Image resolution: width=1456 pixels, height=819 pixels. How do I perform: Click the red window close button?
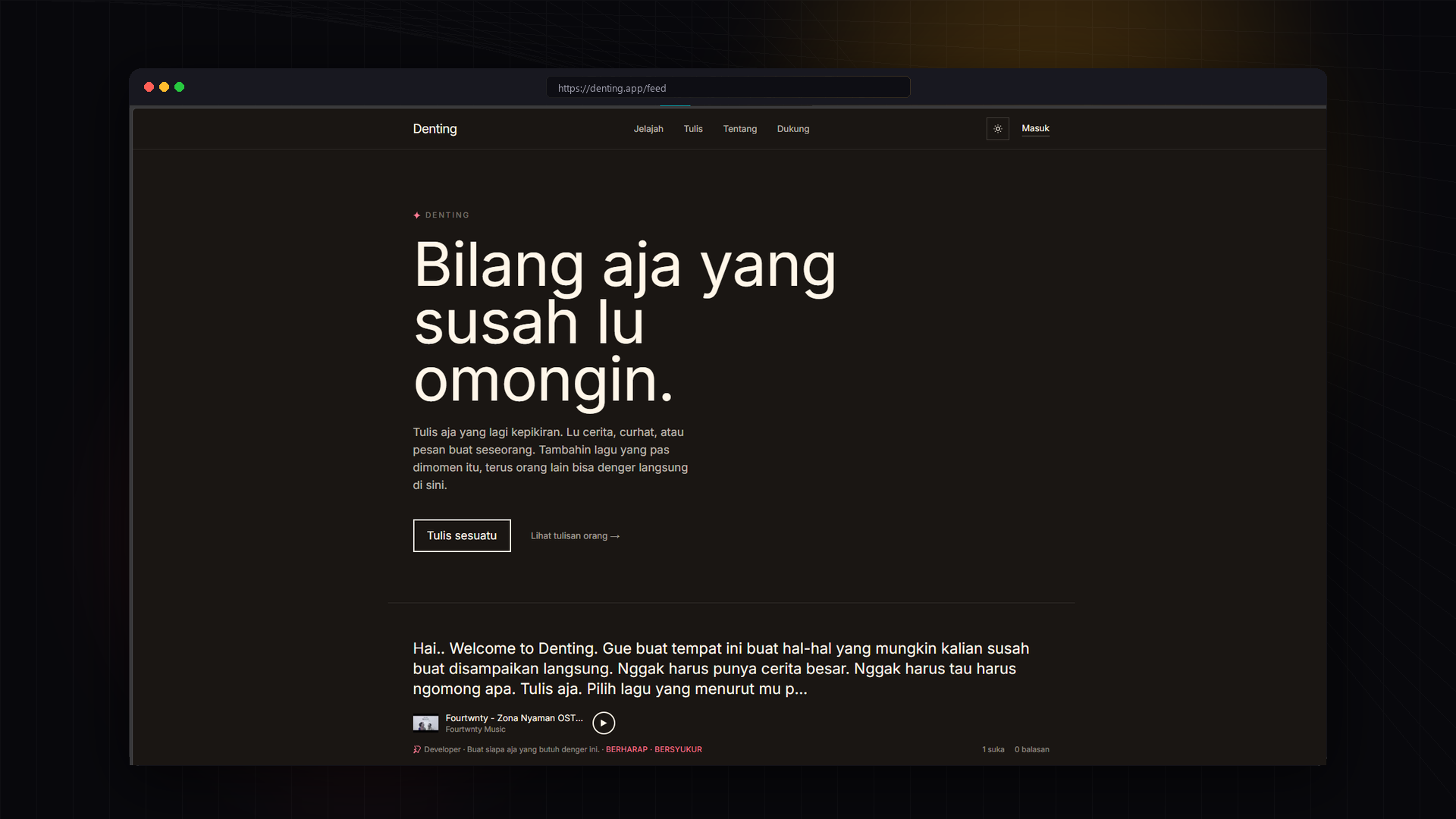(149, 87)
